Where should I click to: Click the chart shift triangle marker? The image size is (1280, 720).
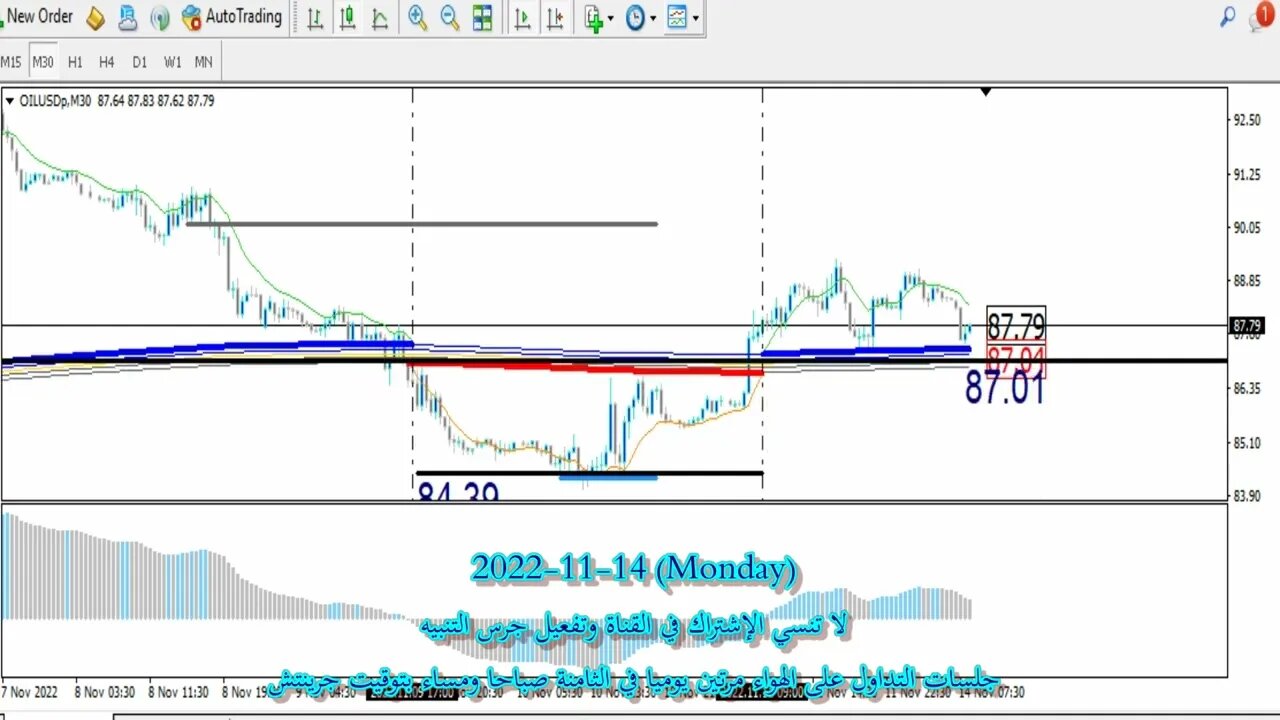[986, 92]
